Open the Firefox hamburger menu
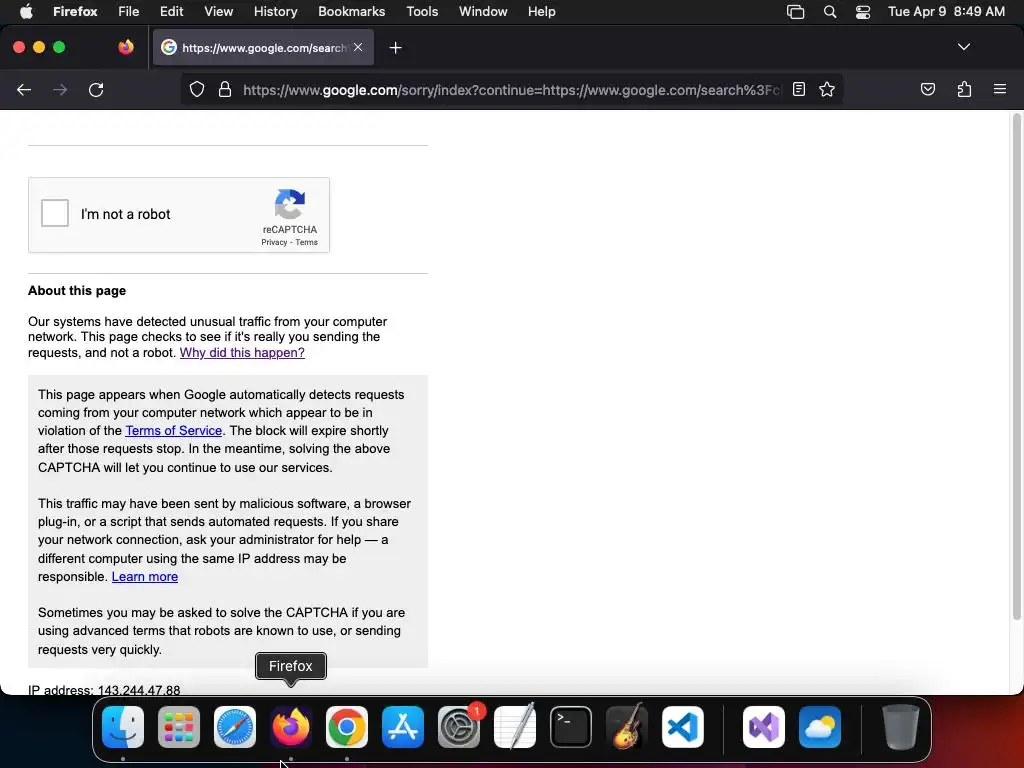This screenshot has height=768, width=1024. tap(1000, 89)
